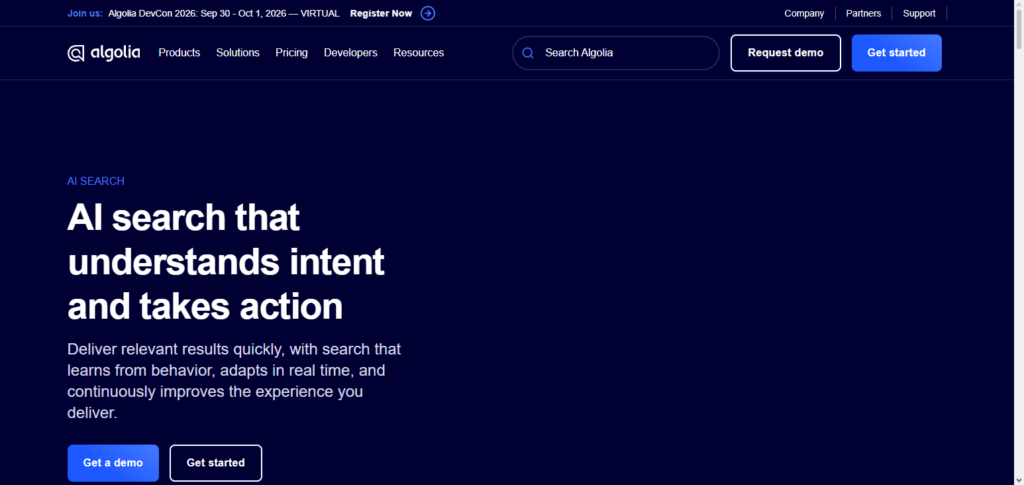The width and height of the screenshot is (1024, 485).
Task: Click the AI SEARCH label
Action: [95, 181]
